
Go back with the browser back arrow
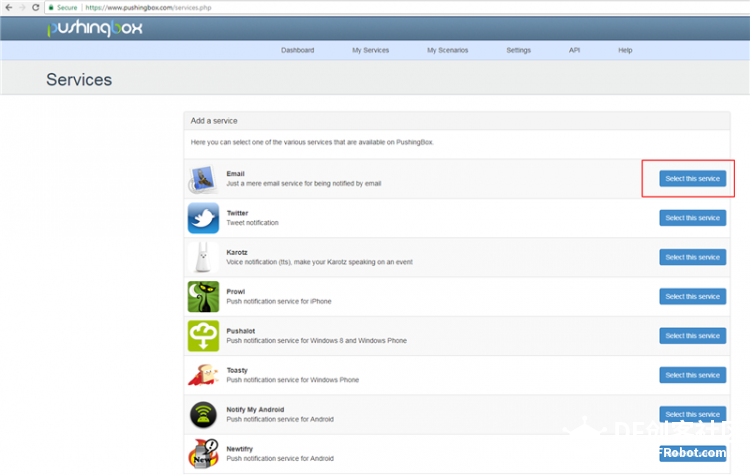pyautogui.click(x=9, y=7)
